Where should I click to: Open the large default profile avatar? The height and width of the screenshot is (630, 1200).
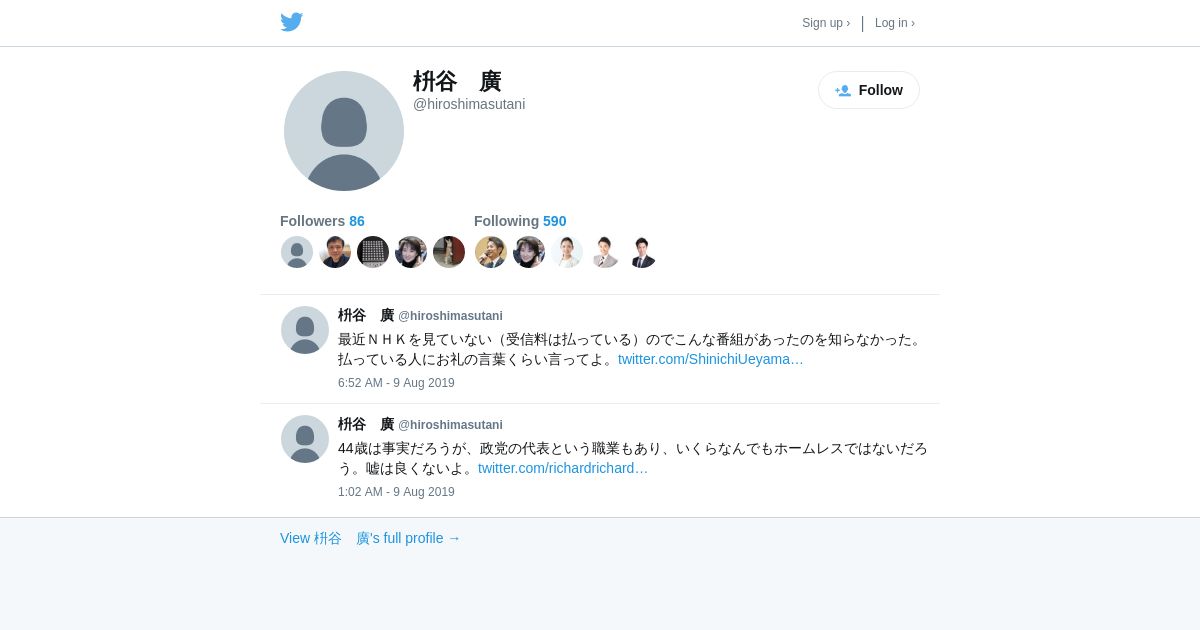344,131
